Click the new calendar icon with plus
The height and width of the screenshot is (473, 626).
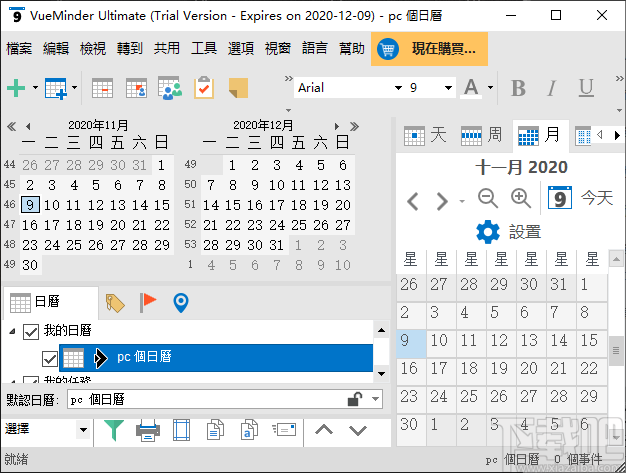56,88
